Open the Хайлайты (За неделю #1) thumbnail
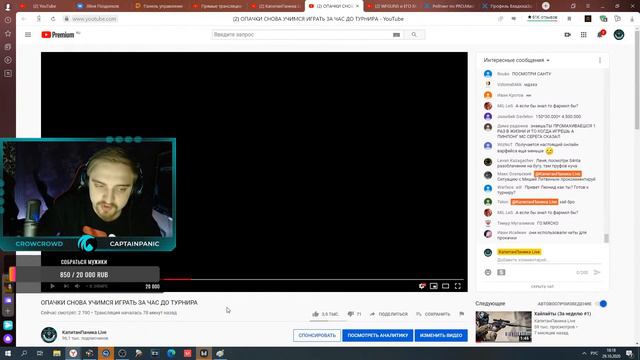This screenshot has width=640, height=360. click(503, 327)
